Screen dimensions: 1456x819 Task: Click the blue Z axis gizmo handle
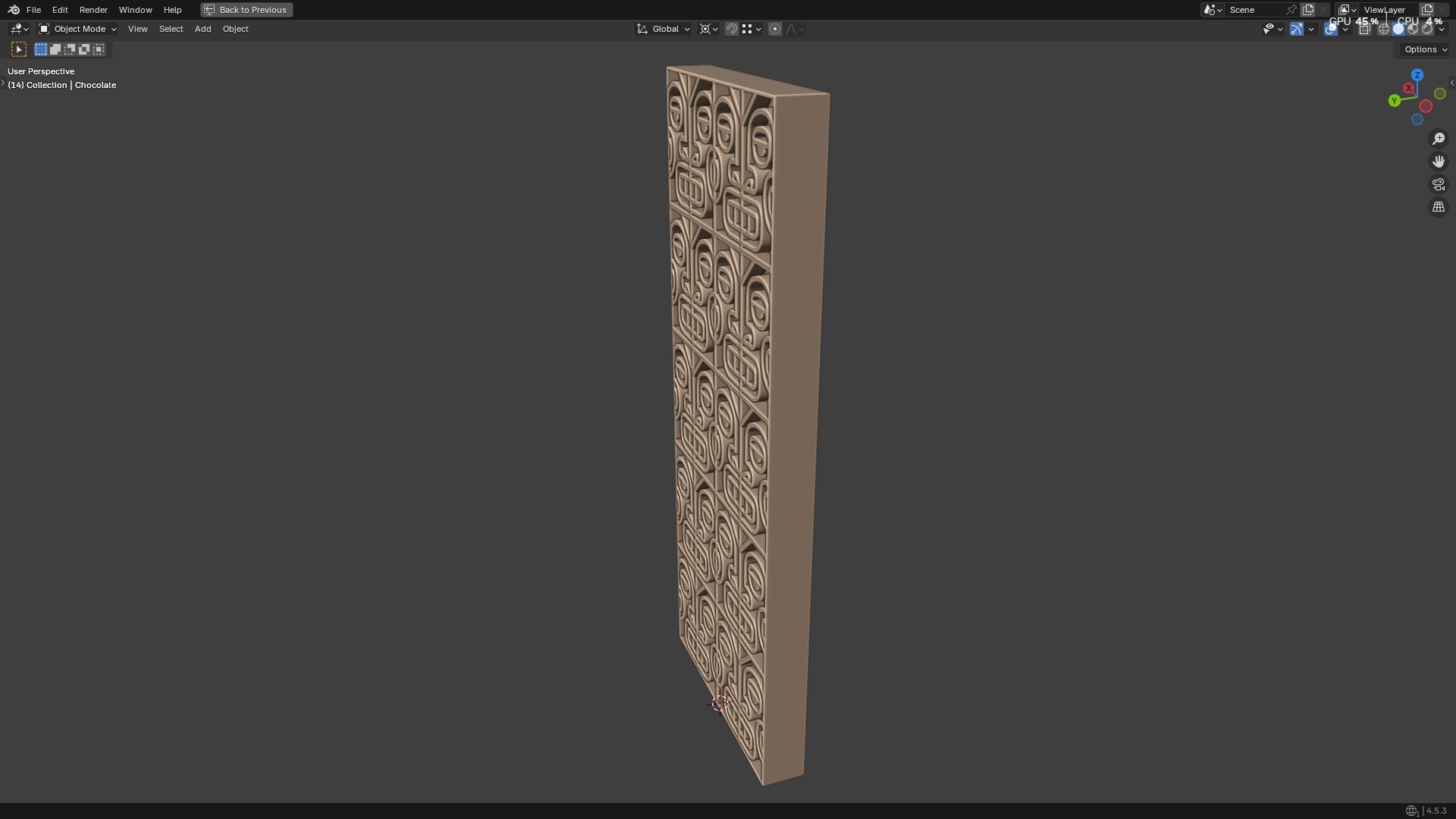[x=1417, y=75]
